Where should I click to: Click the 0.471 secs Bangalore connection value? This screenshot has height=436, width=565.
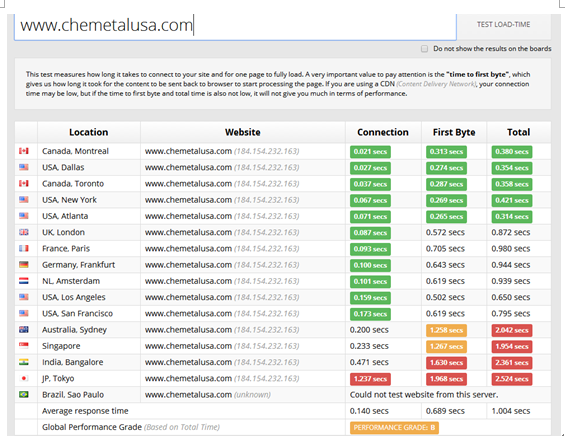(369, 362)
